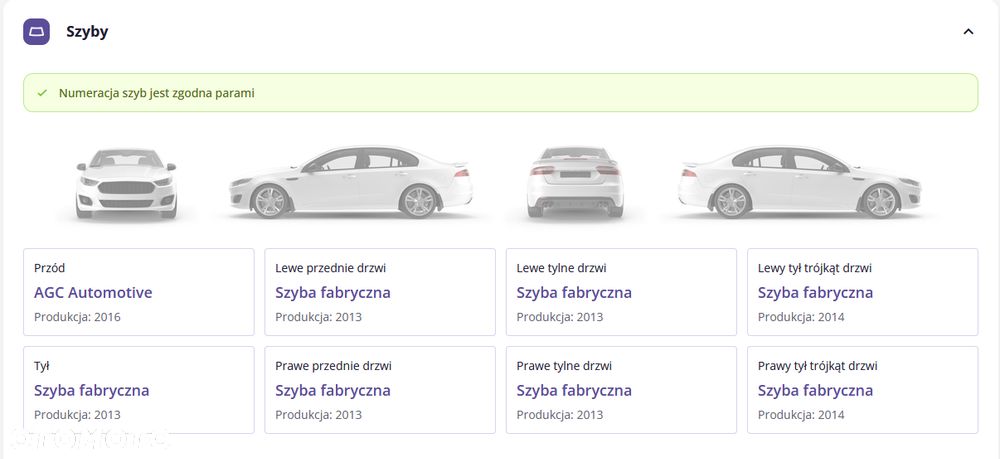Click the 'Prawe przednie drzwi' label
The width and height of the screenshot is (1000, 459).
(334, 366)
